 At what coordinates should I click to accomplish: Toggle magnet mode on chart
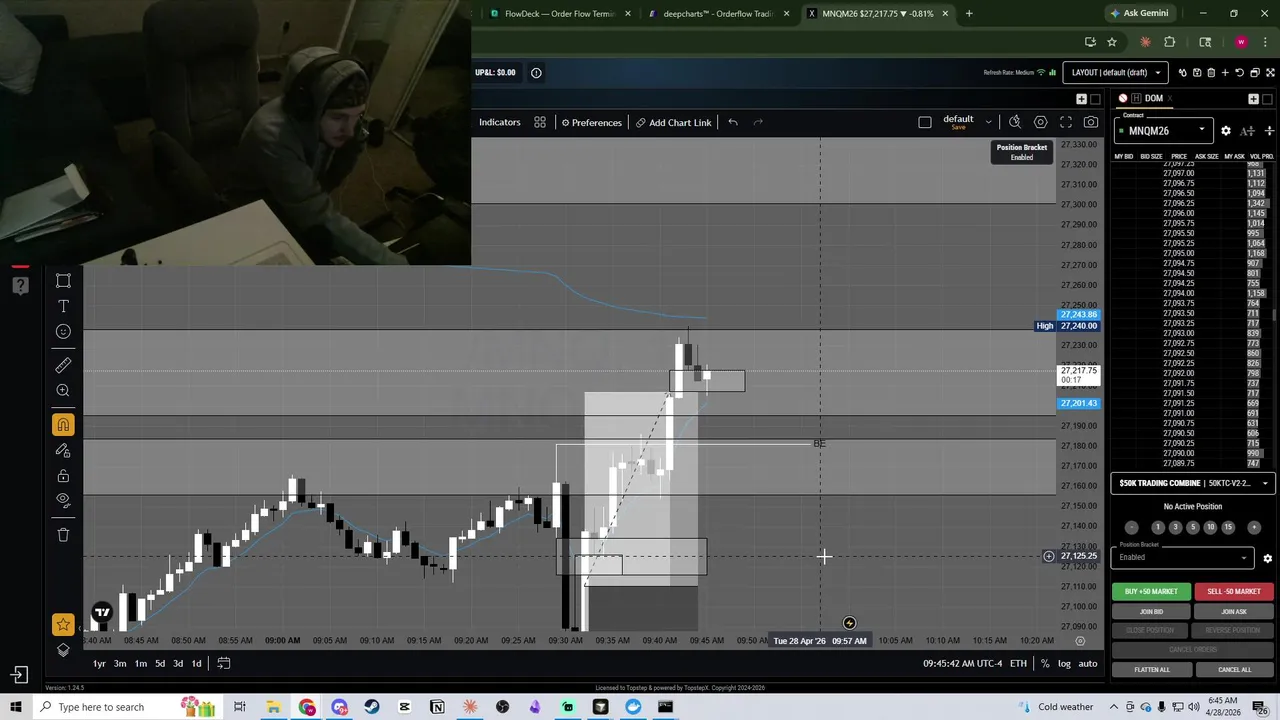tap(63, 425)
